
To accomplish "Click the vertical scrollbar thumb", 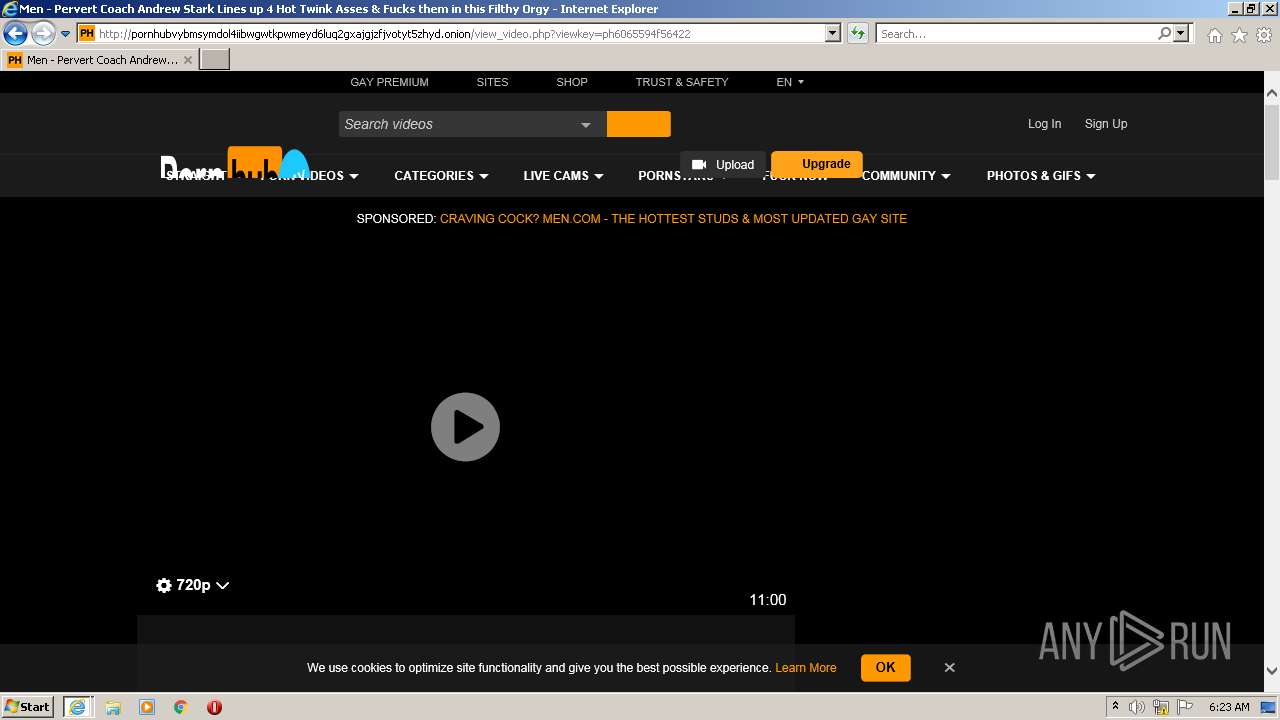I will pyautogui.click(x=1272, y=141).
